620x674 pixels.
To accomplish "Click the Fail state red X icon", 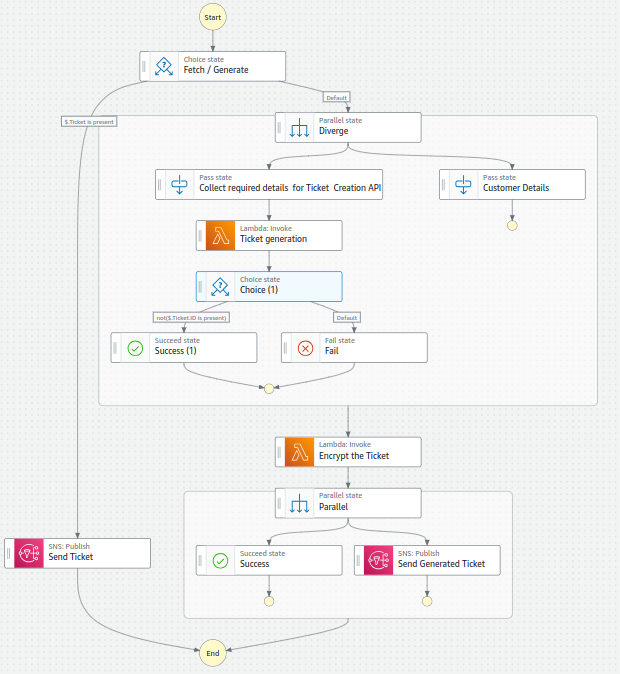I will click(305, 348).
